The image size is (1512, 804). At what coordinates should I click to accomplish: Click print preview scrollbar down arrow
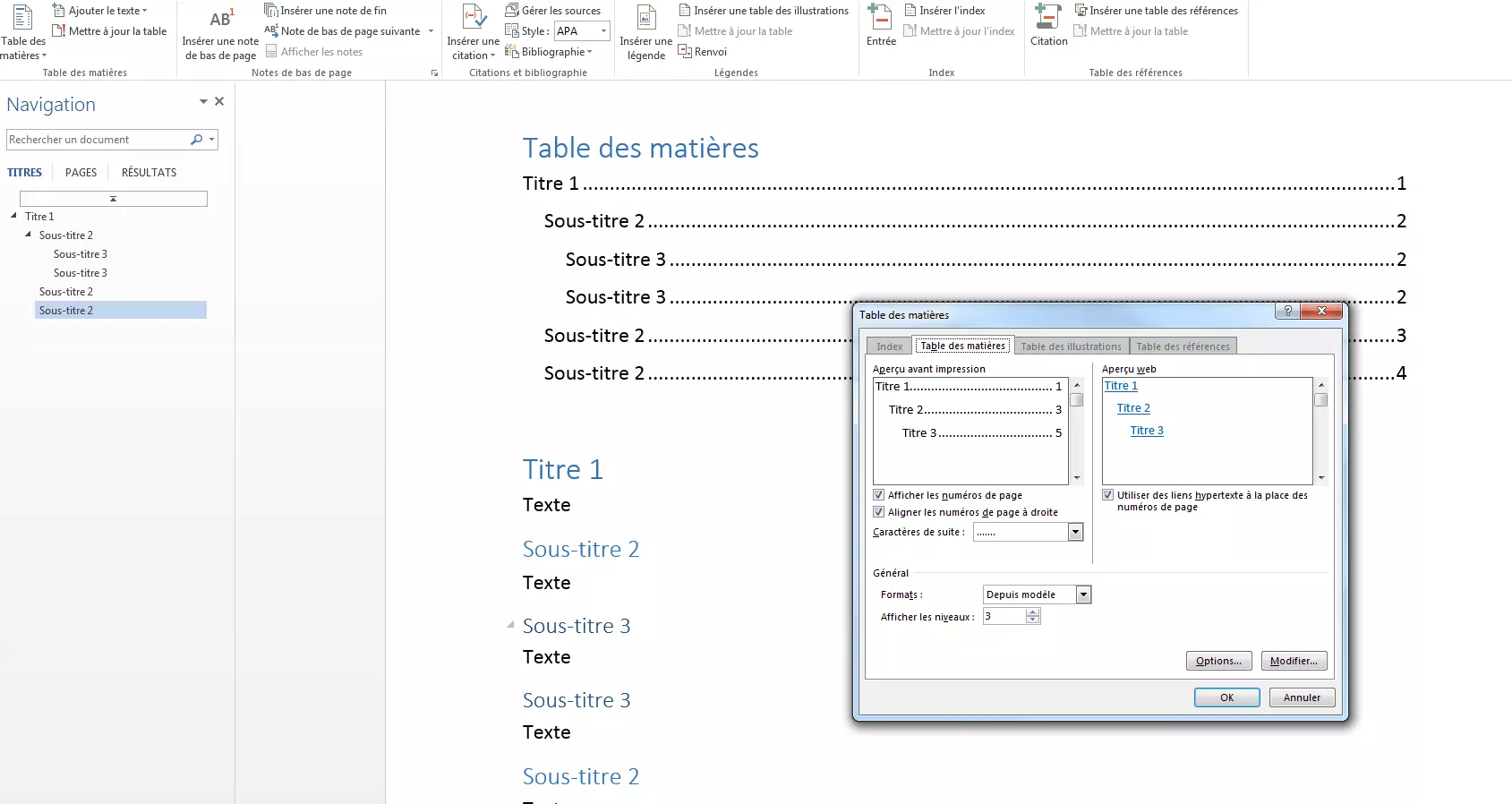1076,478
